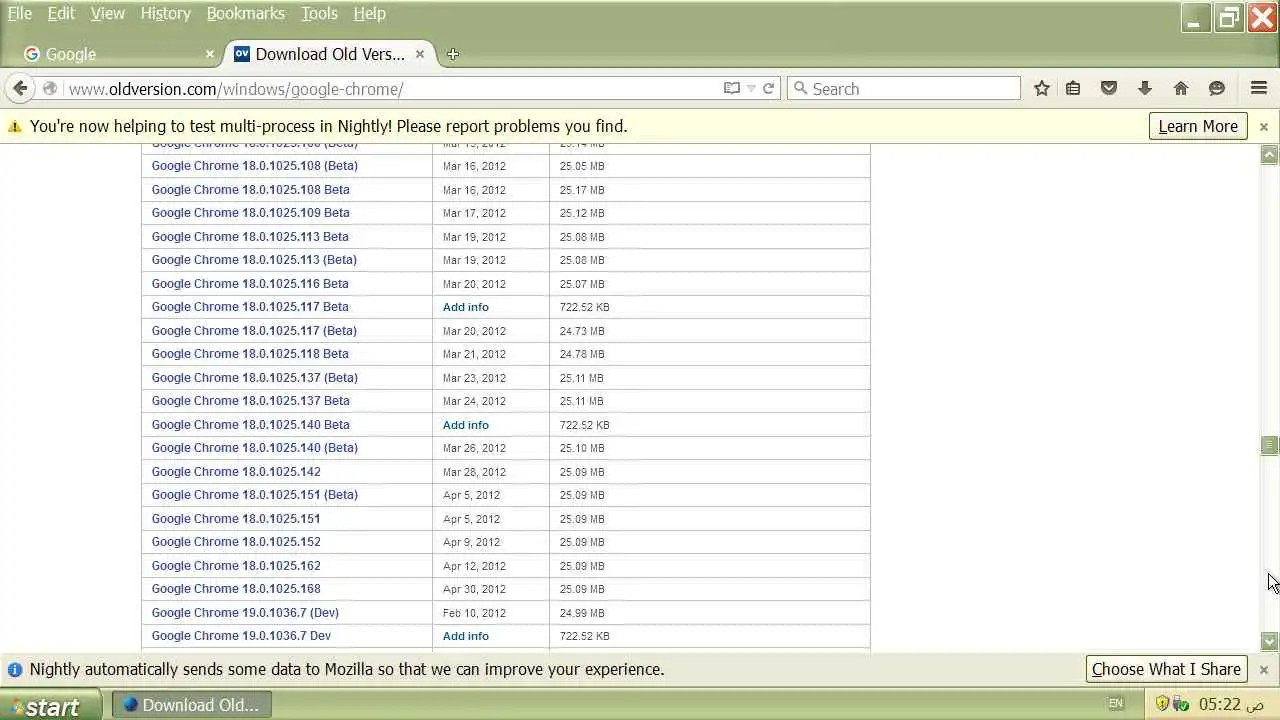The height and width of the screenshot is (720, 1280).
Task: Click the page scrollbar up arrow
Action: pyautogui.click(x=1270, y=154)
